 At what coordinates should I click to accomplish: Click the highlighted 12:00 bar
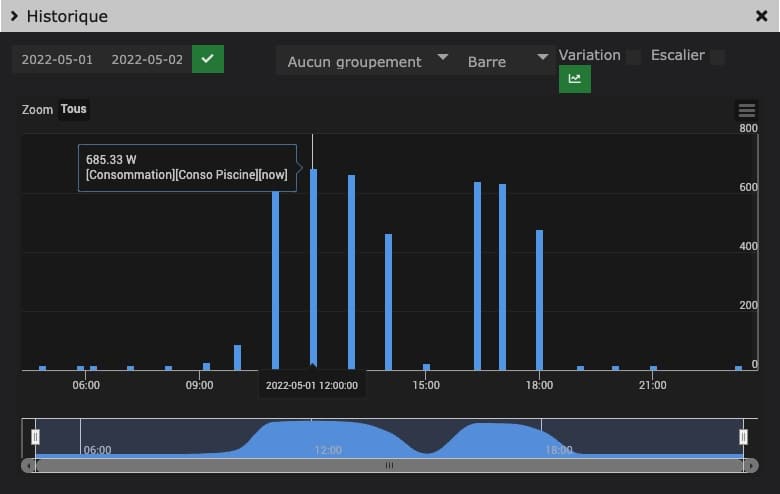point(313,269)
